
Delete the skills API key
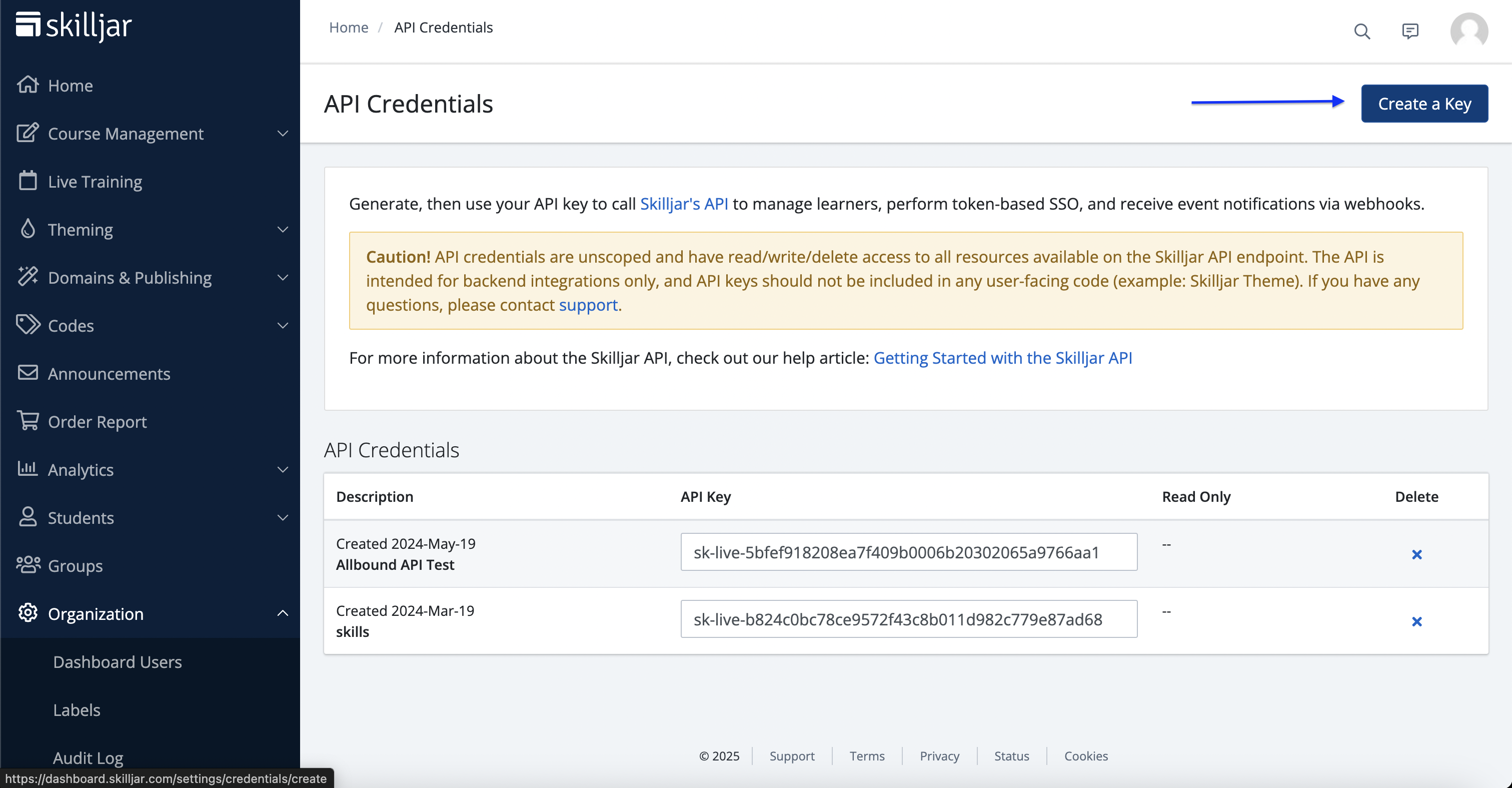(x=1416, y=621)
